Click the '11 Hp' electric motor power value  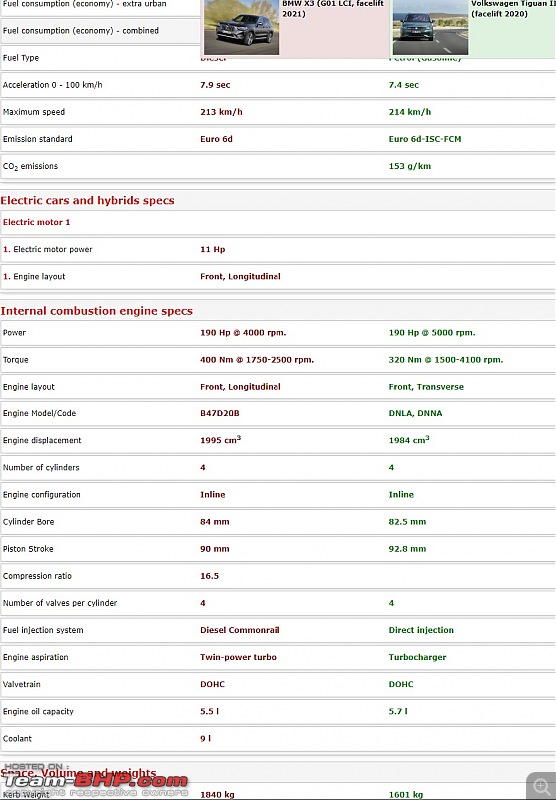click(213, 249)
